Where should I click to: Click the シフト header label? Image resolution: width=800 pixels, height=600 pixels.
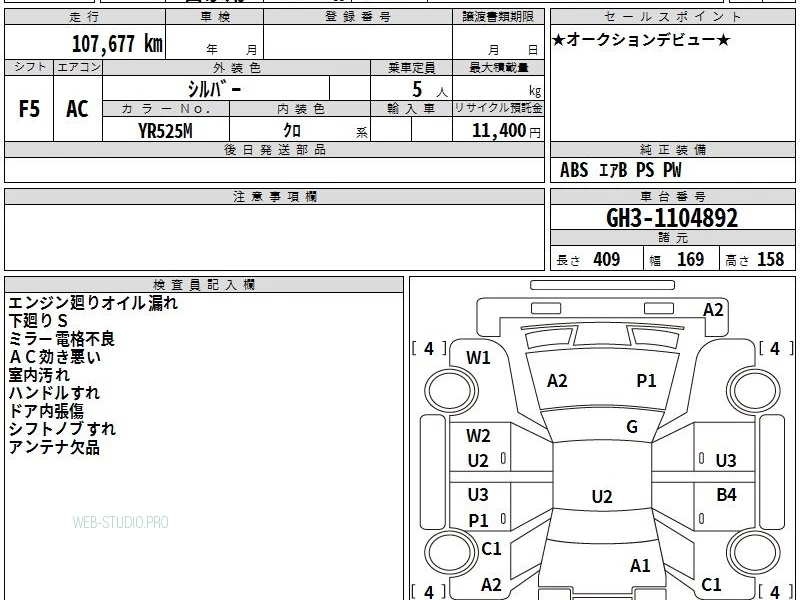[29, 67]
